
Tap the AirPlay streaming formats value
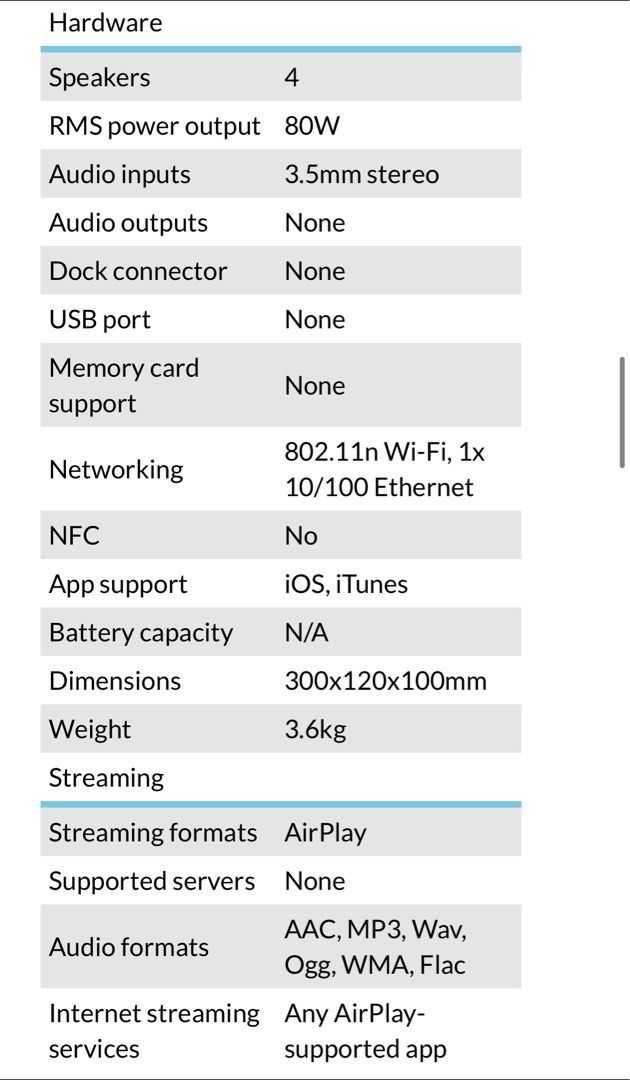tap(325, 832)
